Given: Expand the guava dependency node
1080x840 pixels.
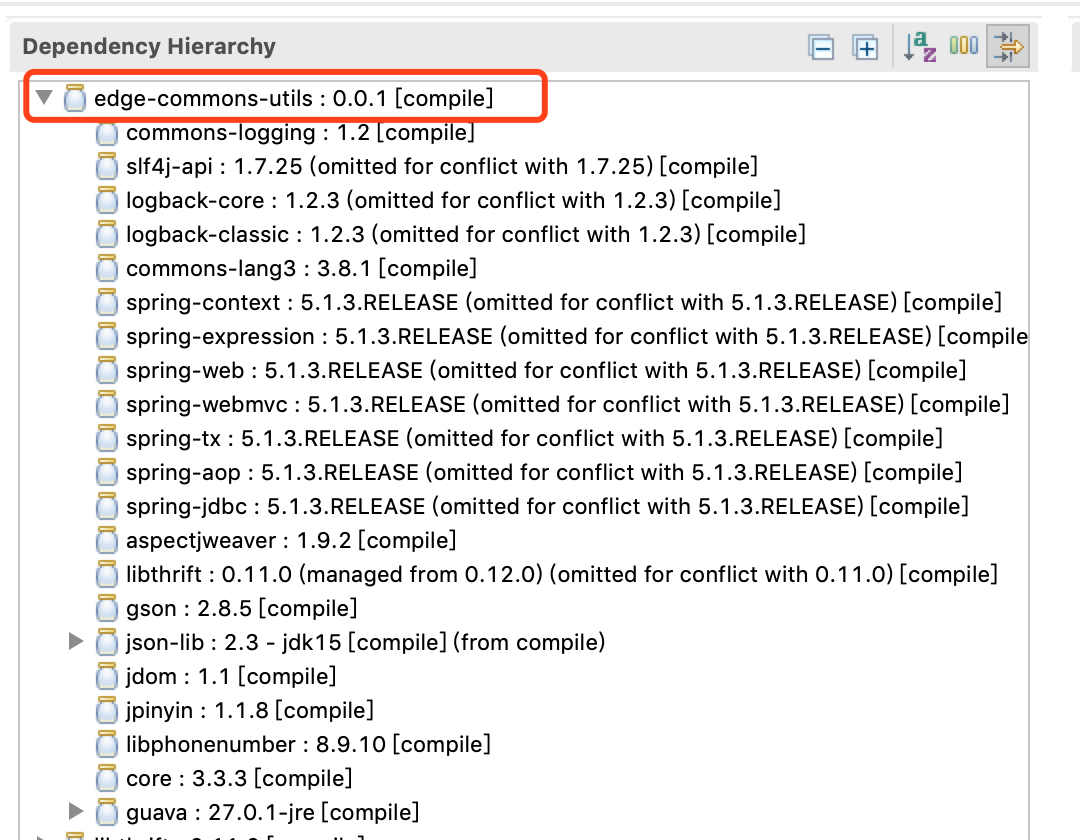Looking at the screenshot, I should pos(76,811).
